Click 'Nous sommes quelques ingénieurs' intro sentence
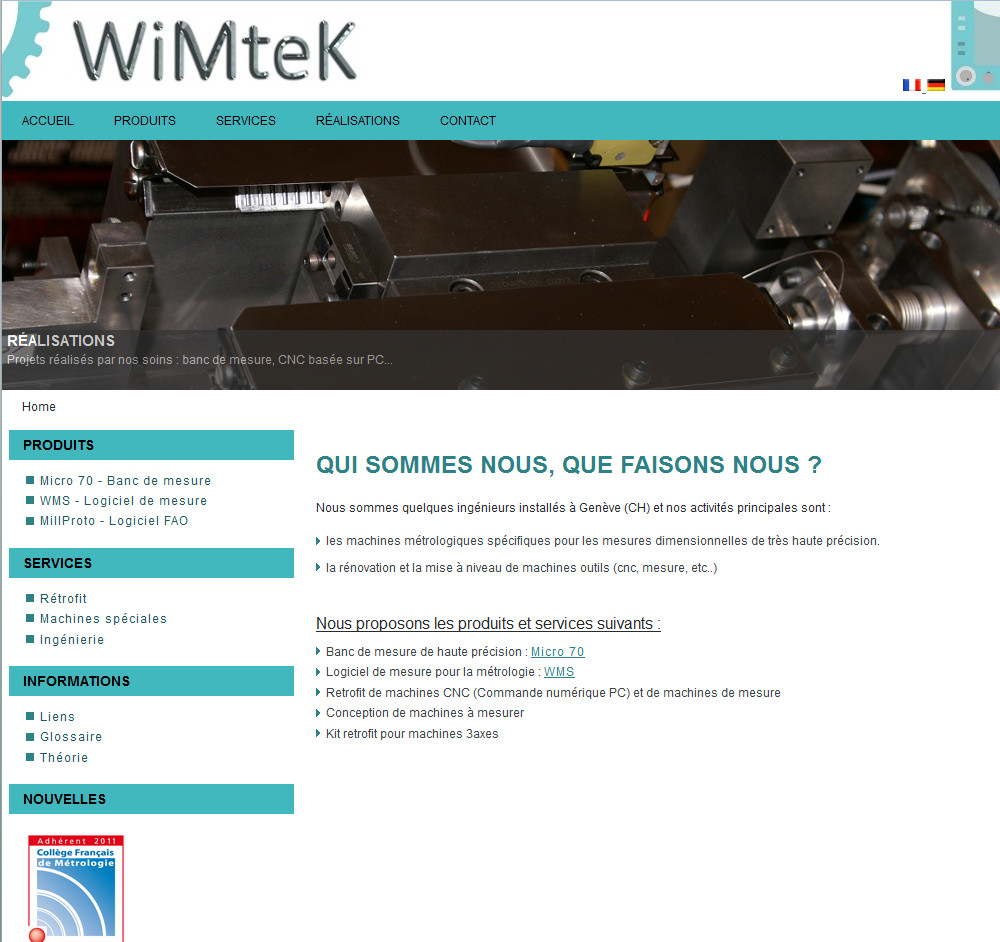This screenshot has width=1000, height=942. coord(573,508)
